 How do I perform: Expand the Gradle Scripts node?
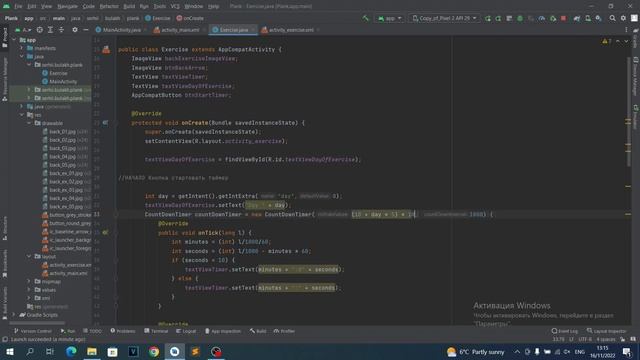click(14, 315)
